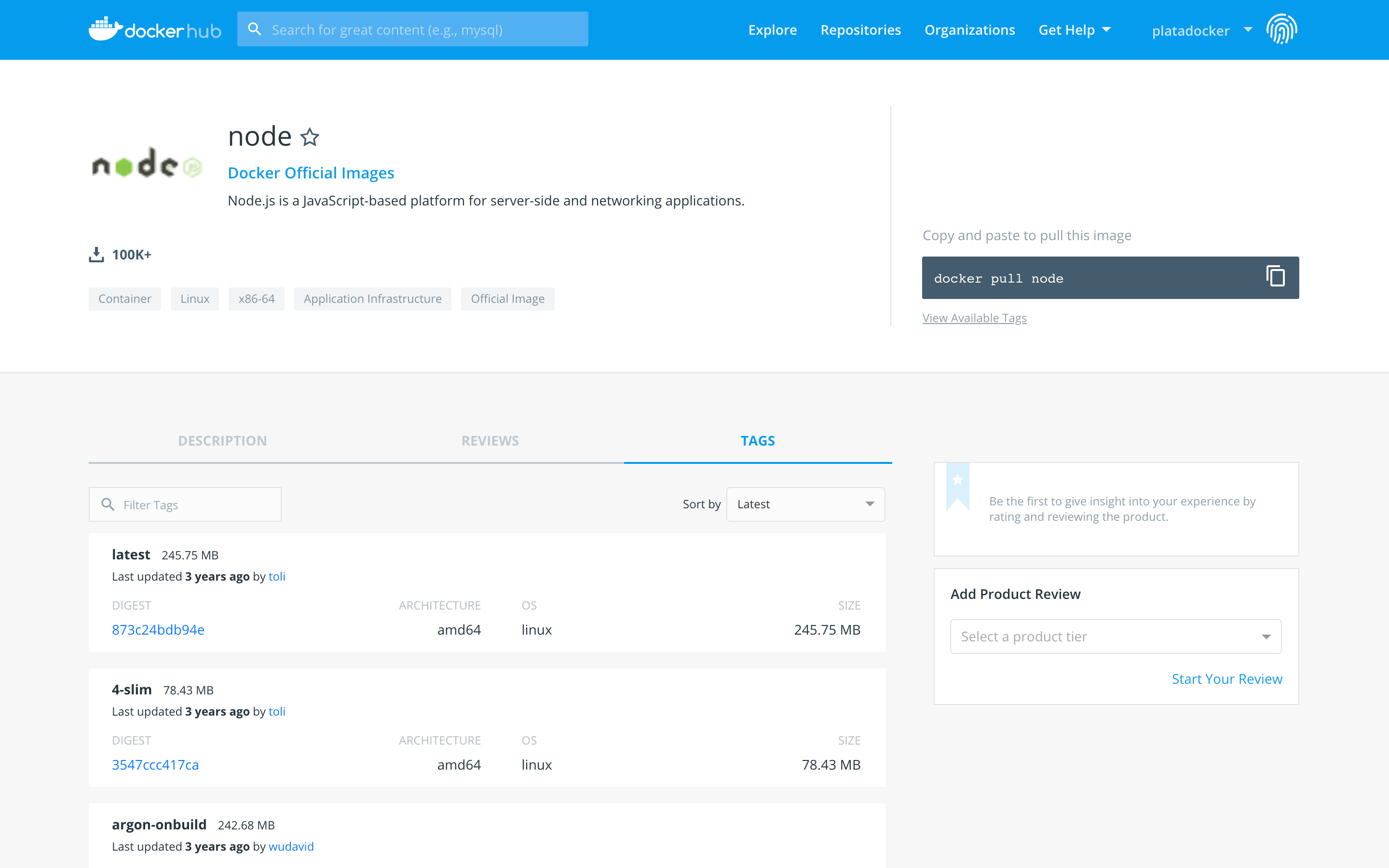The width and height of the screenshot is (1389, 868).
Task: Click the node logo thumbnail
Action: pyautogui.click(x=147, y=163)
